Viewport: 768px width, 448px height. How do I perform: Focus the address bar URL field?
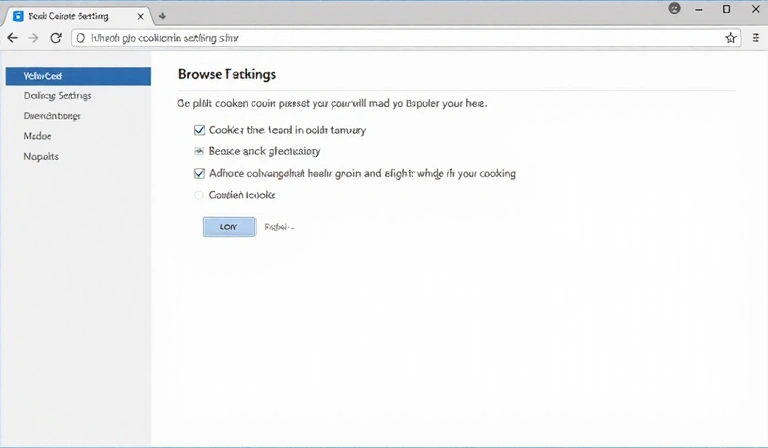(406, 38)
